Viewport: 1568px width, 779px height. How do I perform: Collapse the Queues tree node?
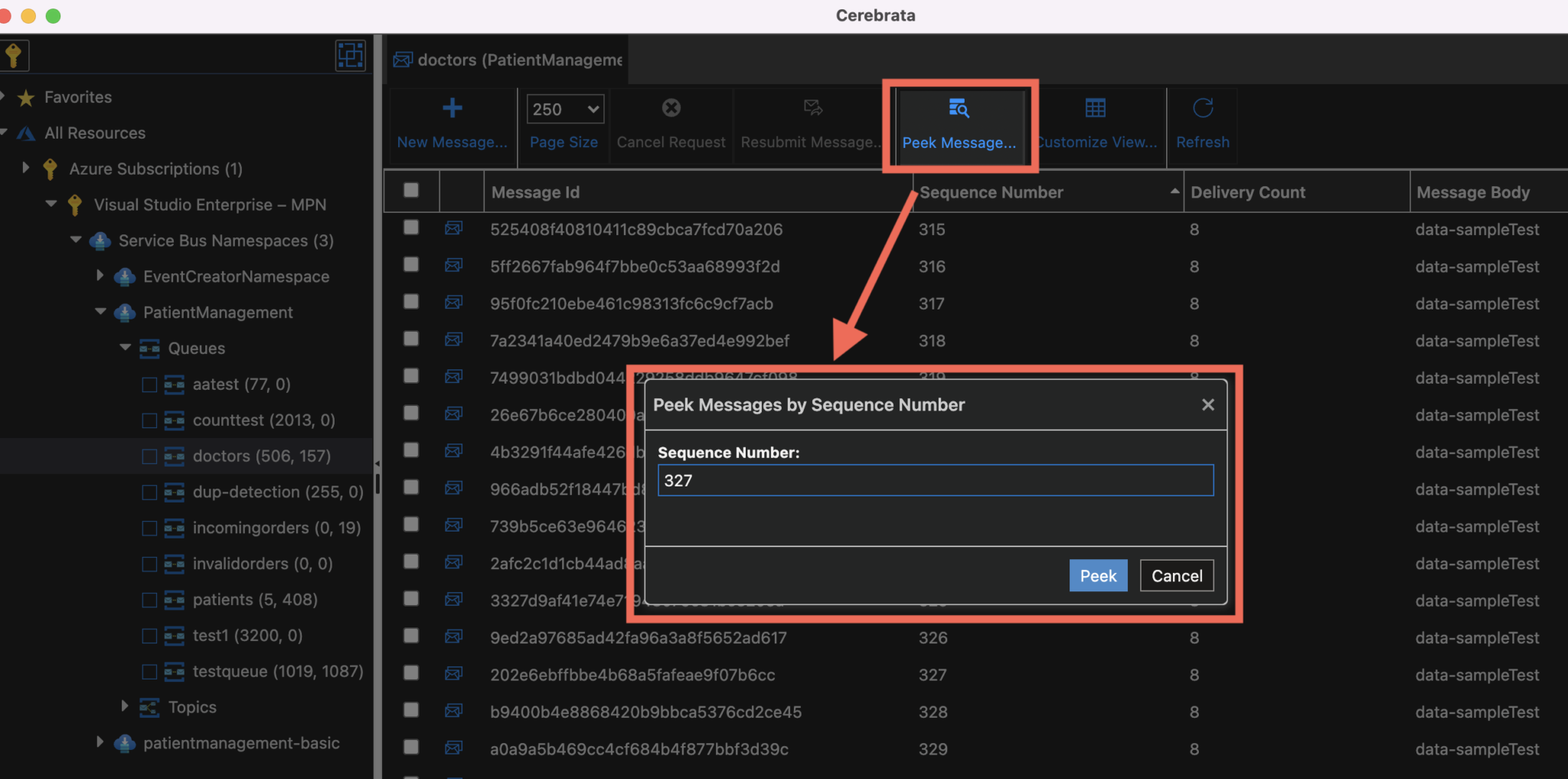(x=126, y=347)
